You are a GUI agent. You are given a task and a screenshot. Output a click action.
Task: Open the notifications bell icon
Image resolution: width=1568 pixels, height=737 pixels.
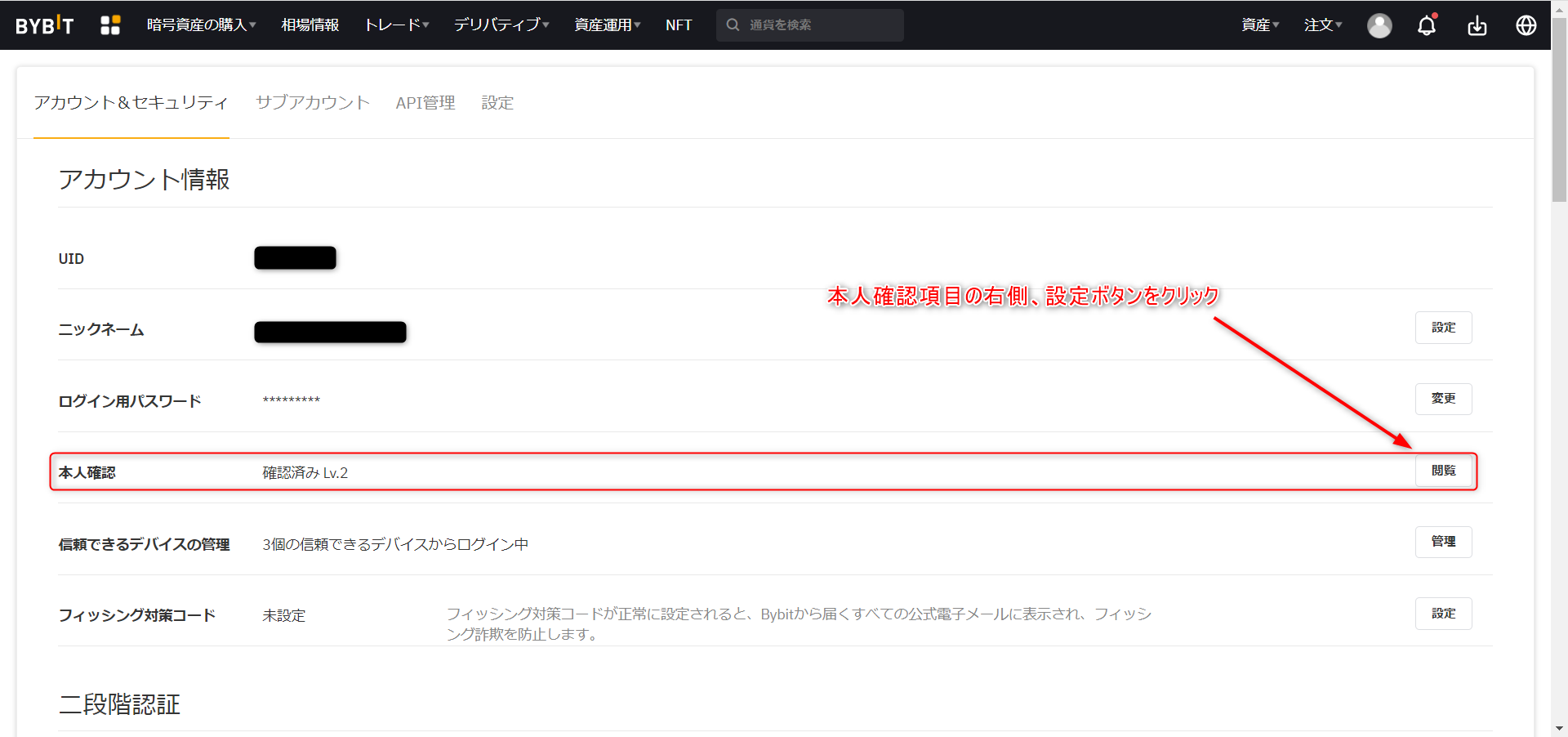pos(1427,25)
